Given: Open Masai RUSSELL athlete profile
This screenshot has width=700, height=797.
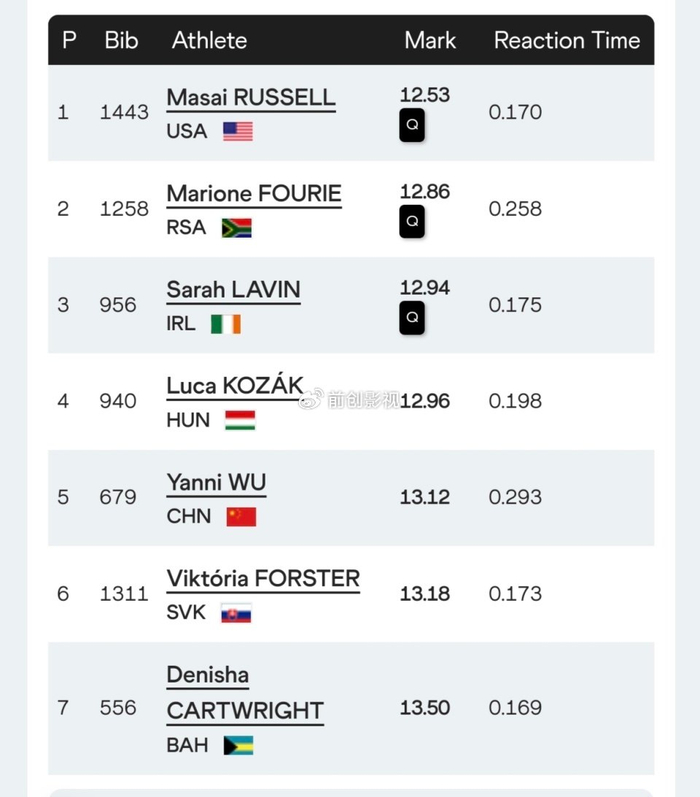Looking at the screenshot, I should click(x=251, y=98).
